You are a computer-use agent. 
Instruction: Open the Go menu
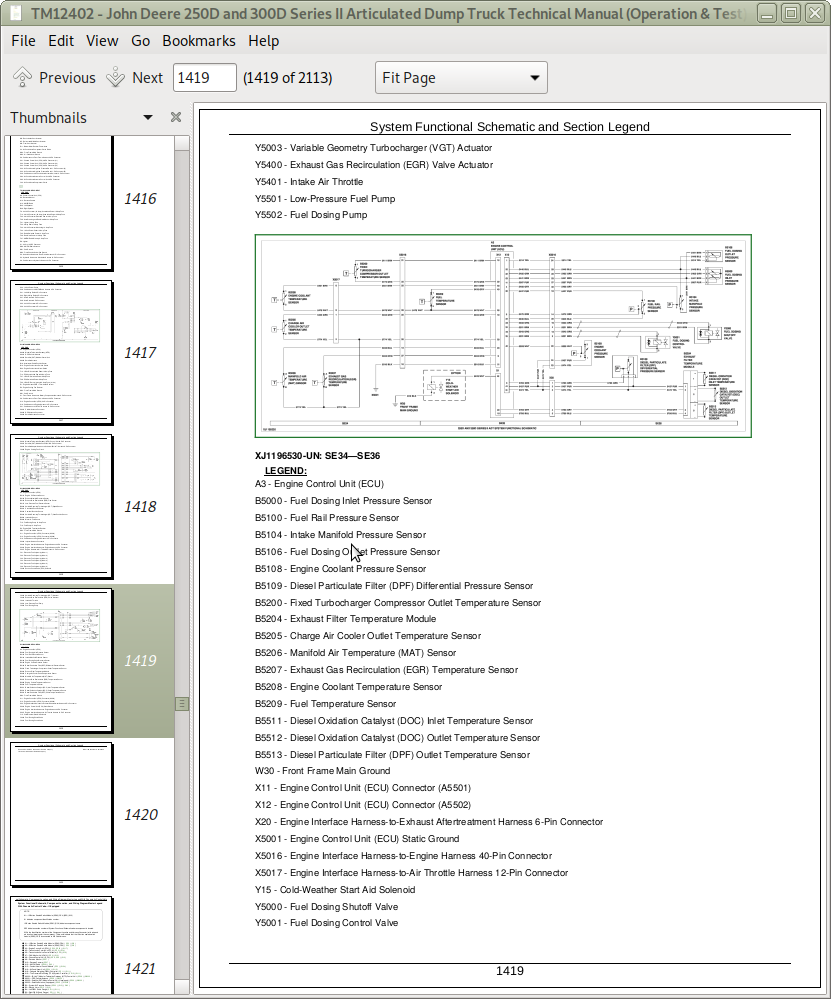click(141, 41)
